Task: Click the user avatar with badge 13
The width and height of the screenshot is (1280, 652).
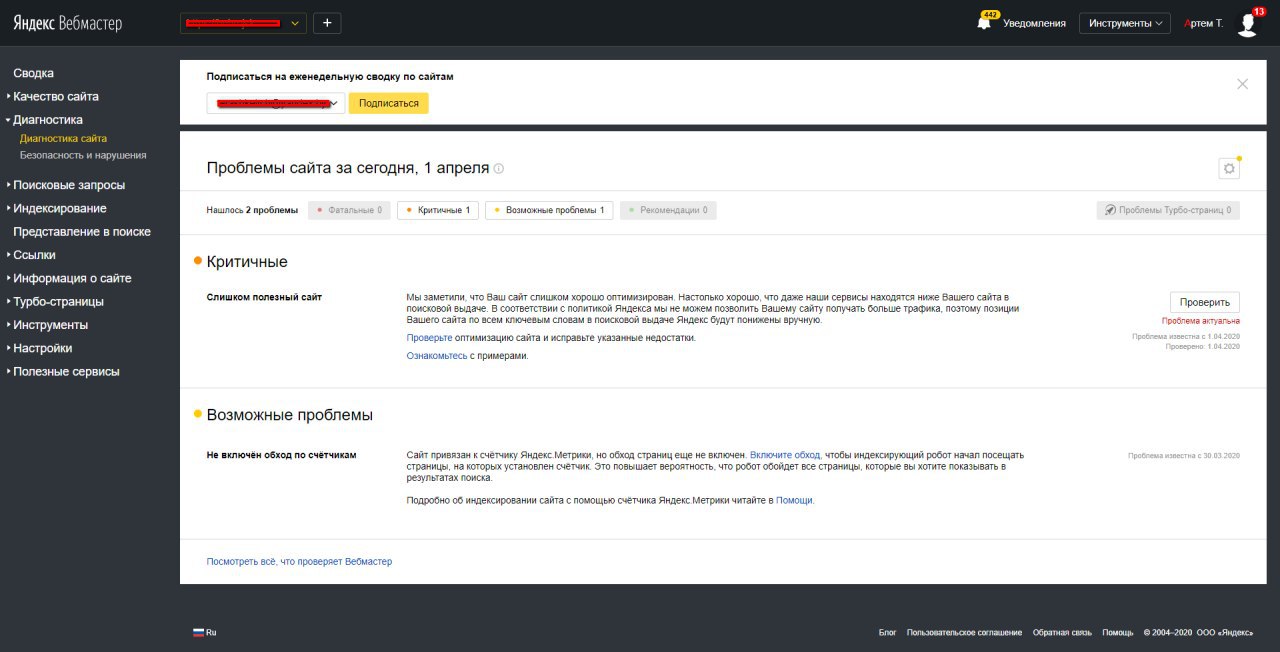Action: [x=1247, y=23]
